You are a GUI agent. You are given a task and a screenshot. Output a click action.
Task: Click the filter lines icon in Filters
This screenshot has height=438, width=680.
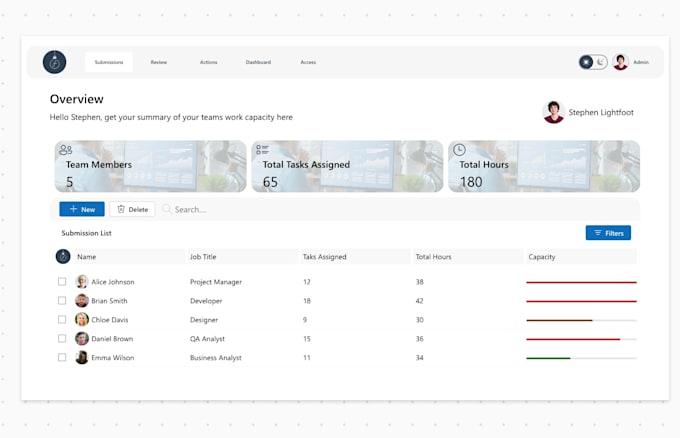(598, 233)
